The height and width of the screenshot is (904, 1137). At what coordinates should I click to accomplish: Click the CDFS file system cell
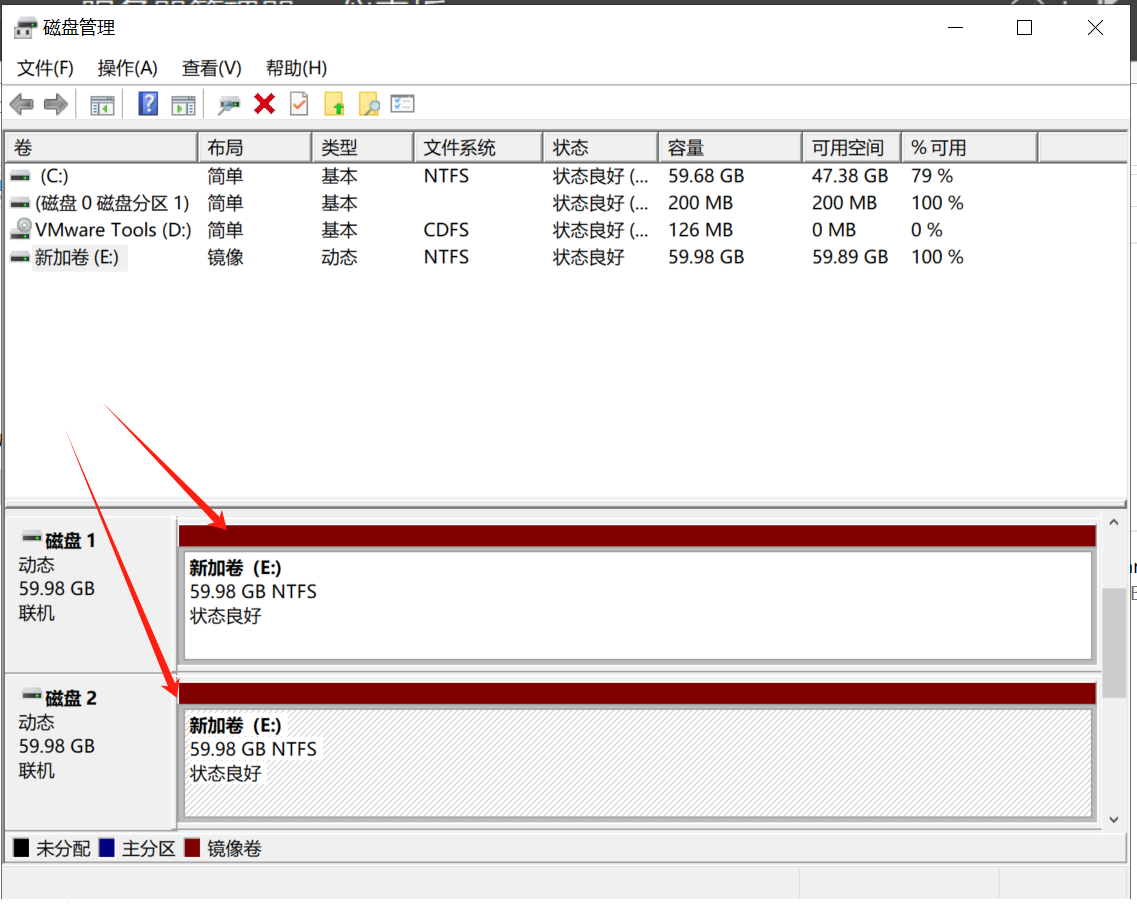click(x=447, y=230)
